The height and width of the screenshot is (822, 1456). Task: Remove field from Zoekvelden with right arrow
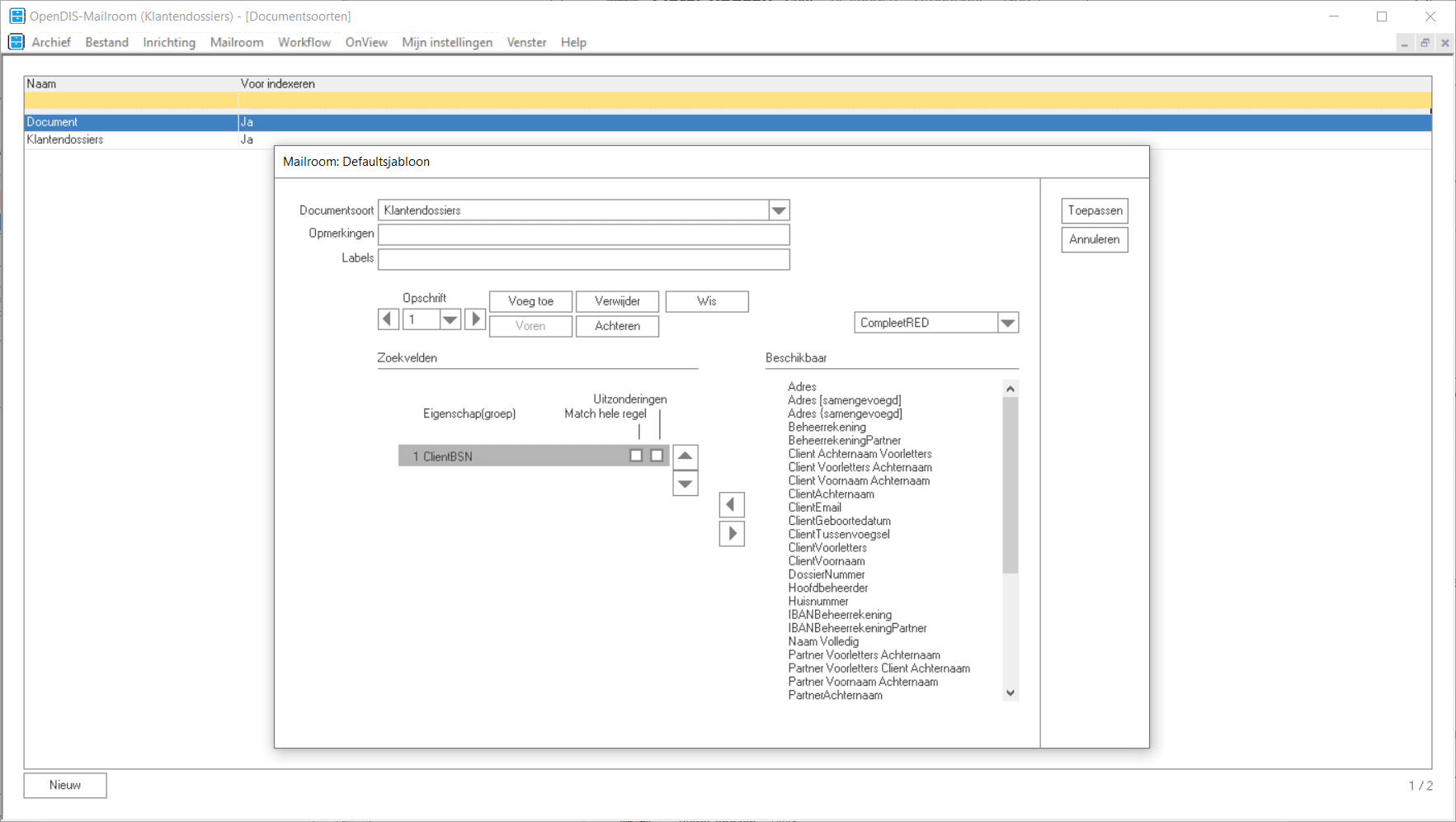click(732, 534)
